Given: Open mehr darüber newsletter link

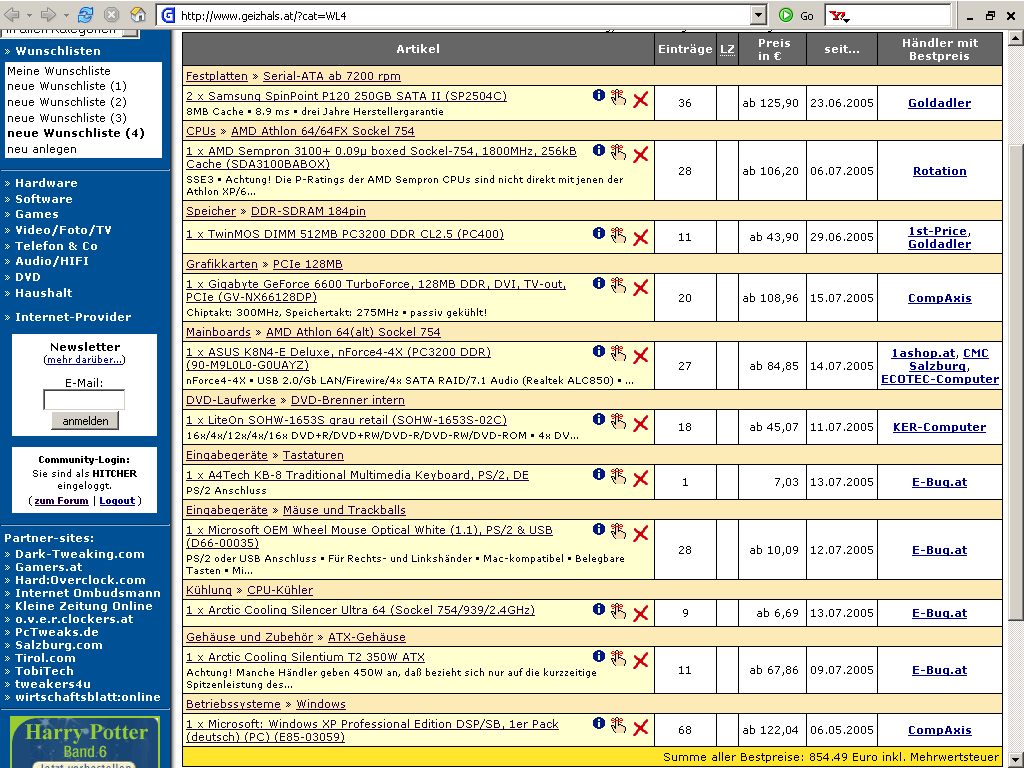Looking at the screenshot, I should pyautogui.click(x=84, y=359).
